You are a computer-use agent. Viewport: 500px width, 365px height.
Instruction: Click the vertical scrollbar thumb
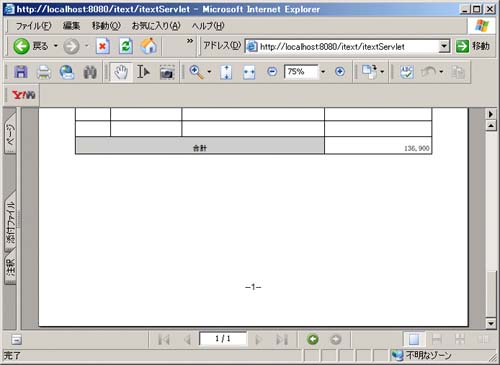coord(491,293)
